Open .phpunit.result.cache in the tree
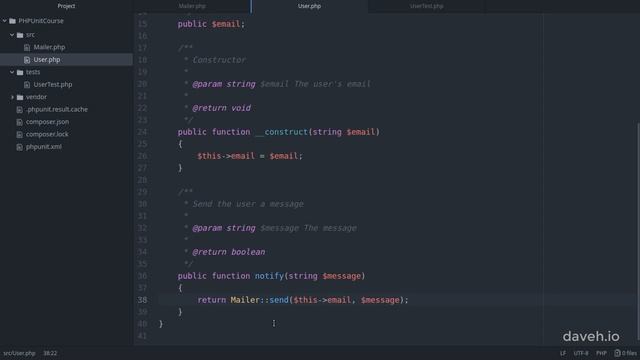Screen dimensions: 640x360 click(57, 109)
